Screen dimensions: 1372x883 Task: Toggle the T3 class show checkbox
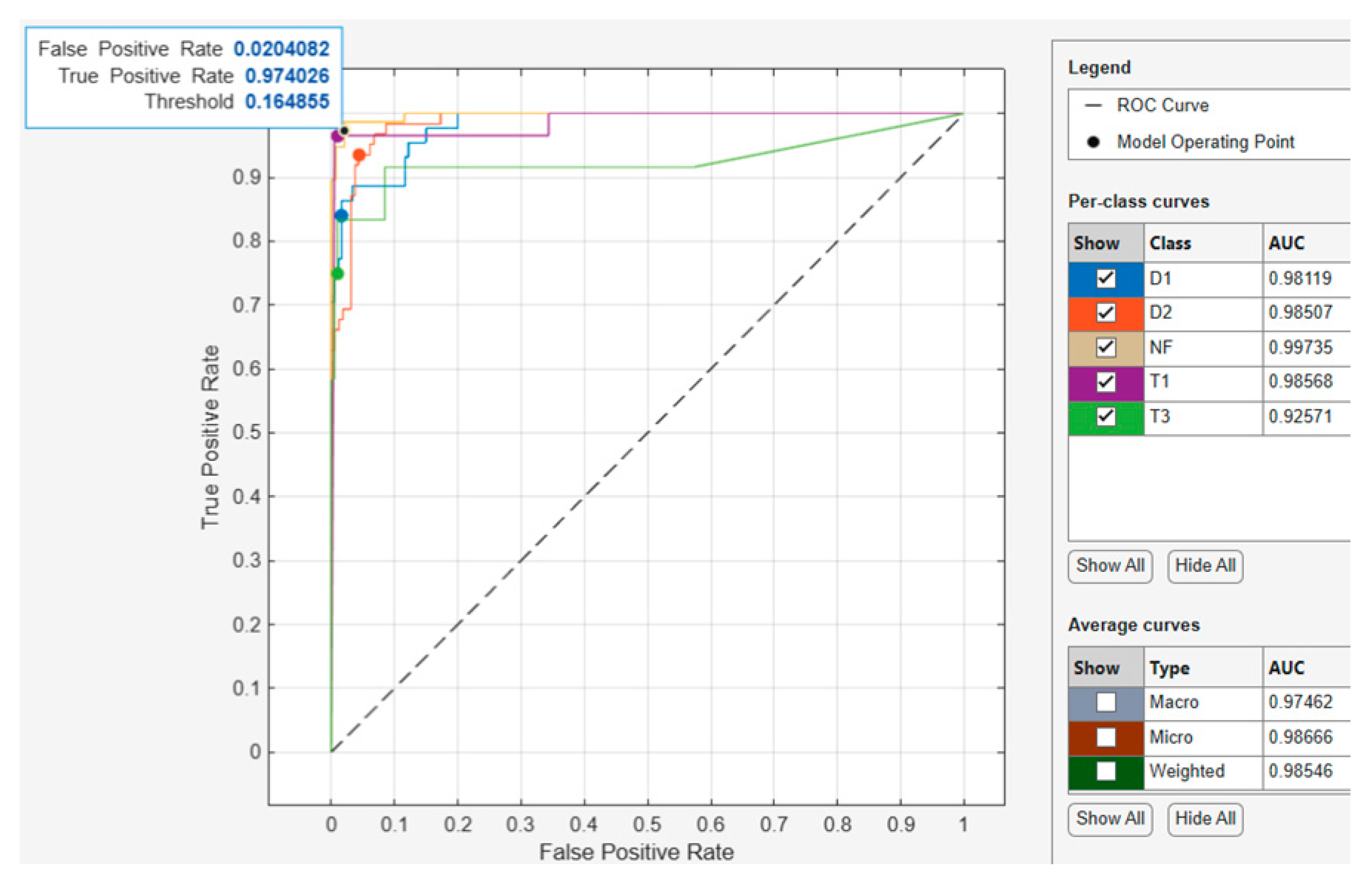1105,417
